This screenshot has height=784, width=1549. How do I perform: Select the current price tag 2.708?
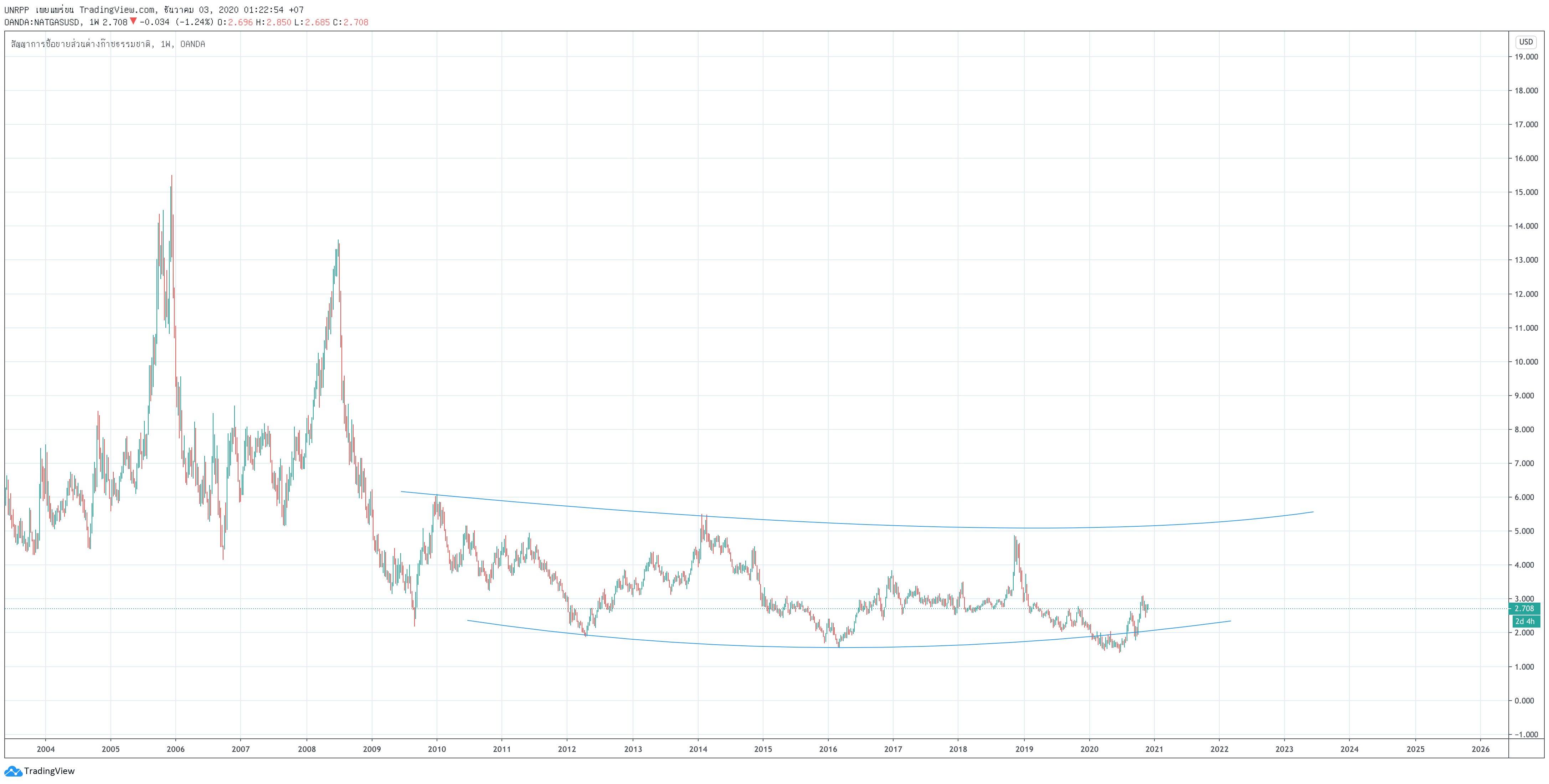1524,608
